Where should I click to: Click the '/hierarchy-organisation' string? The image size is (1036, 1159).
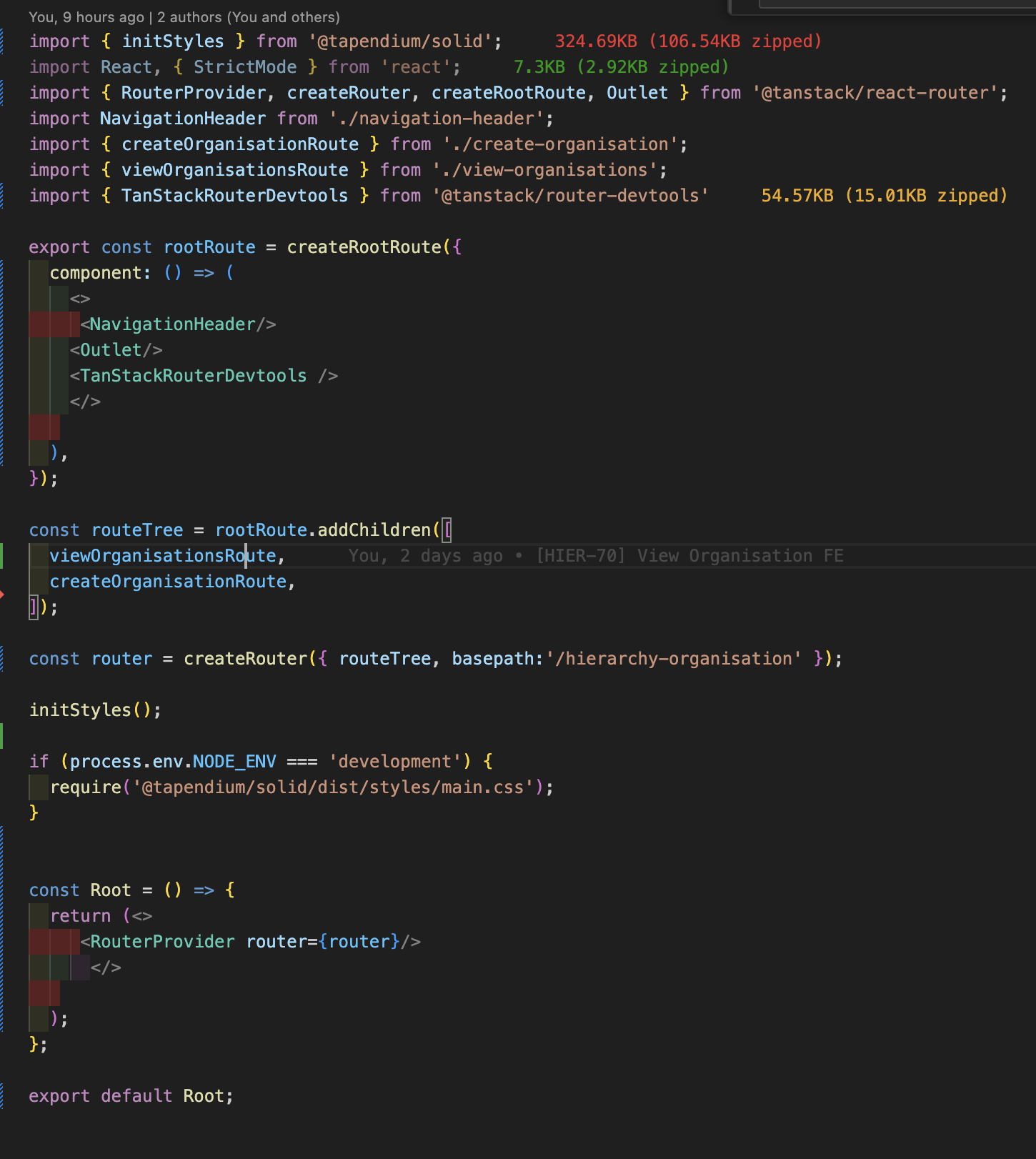click(673, 659)
